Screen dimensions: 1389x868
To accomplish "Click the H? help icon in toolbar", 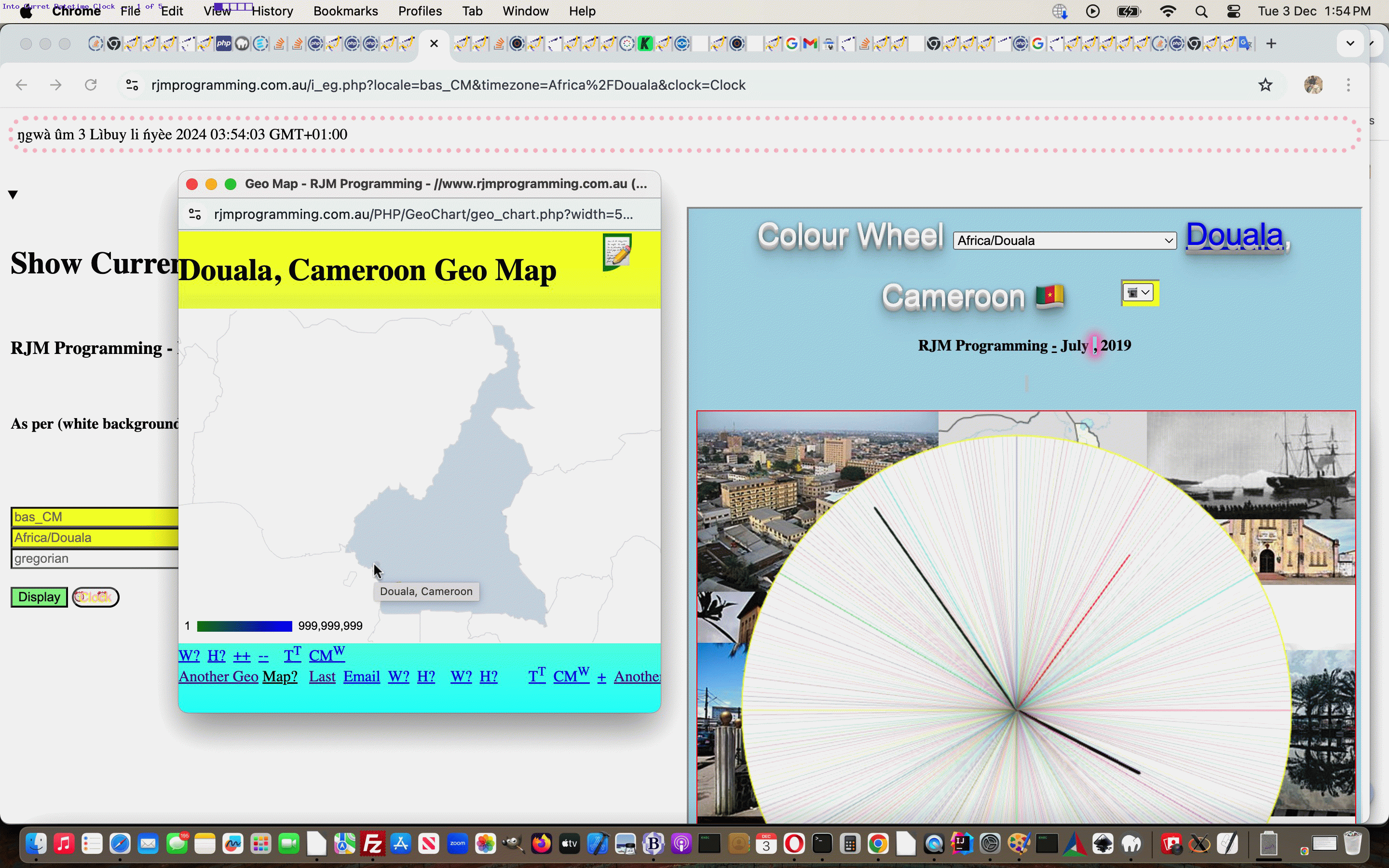I will pyautogui.click(x=217, y=655).
